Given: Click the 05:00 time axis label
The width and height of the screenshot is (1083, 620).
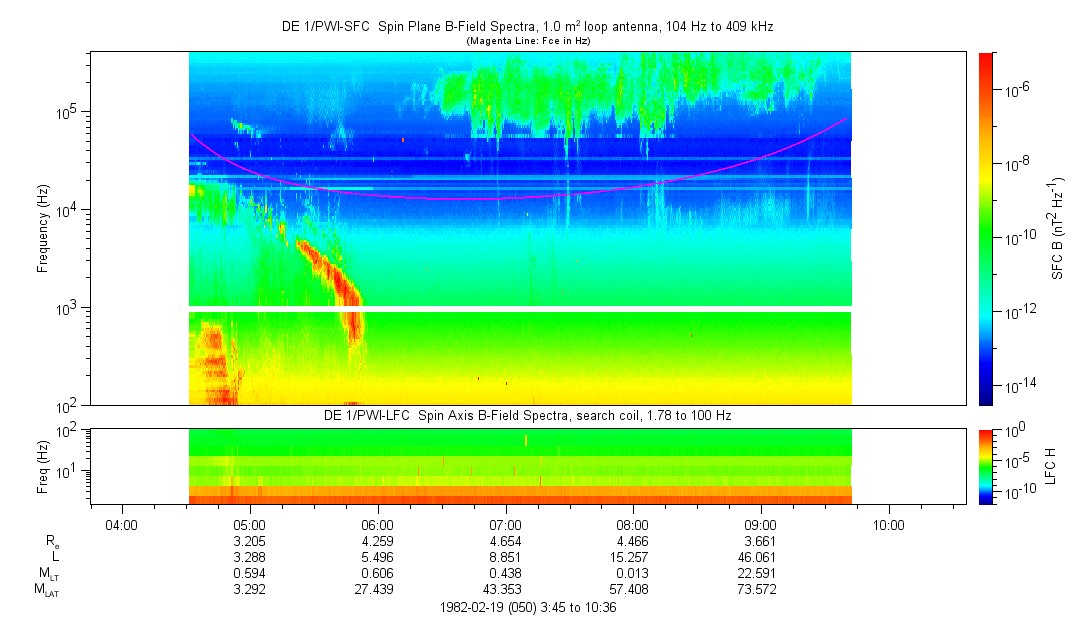Looking at the screenshot, I should [x=249, y=525].
